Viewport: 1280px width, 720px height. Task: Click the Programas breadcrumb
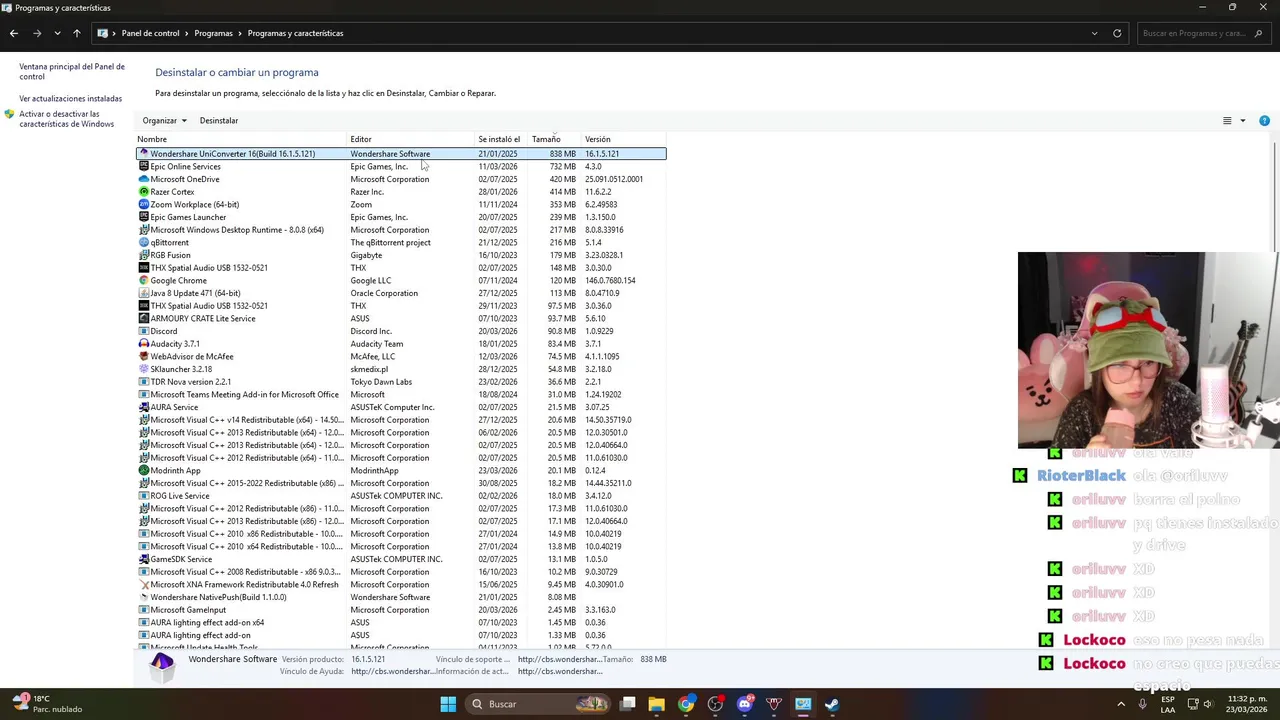(x=213, y=33)
